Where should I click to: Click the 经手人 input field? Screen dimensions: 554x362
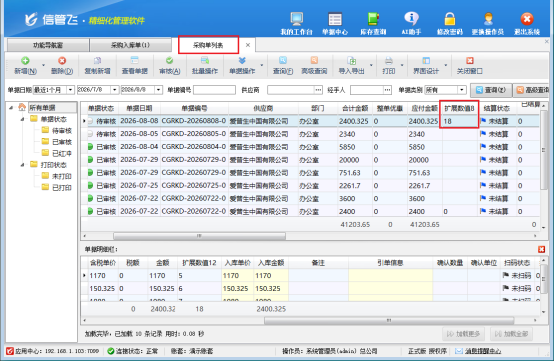click(x=367, y=90)
